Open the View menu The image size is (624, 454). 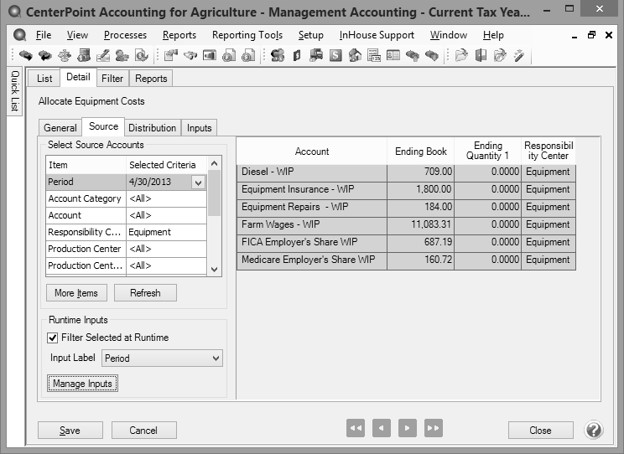point(77,35)
